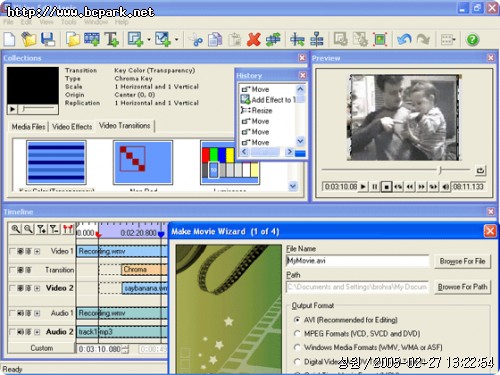Image resolution: width=500 pixels, height=375 pixels.
Task: Expand the Video 2 track with its plus box
Action: coord(37,288)
